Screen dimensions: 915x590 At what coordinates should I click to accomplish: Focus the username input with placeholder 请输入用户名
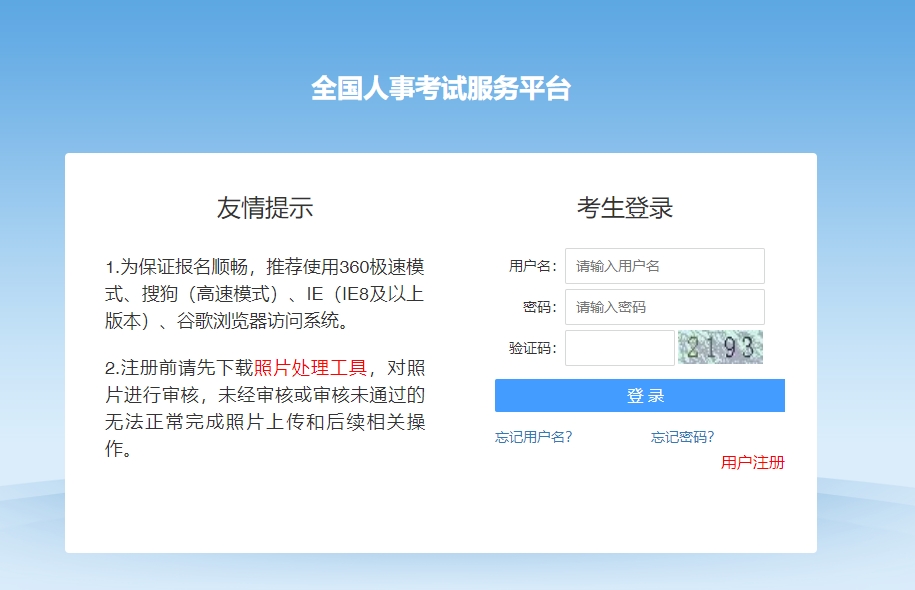coord(665,265)
